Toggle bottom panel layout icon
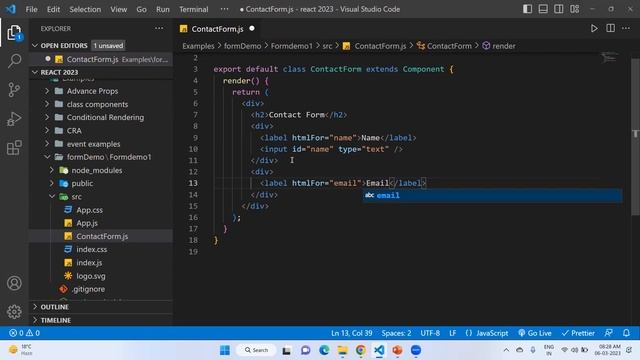Viewport: 640px width, 360px height. pos(543,9)
